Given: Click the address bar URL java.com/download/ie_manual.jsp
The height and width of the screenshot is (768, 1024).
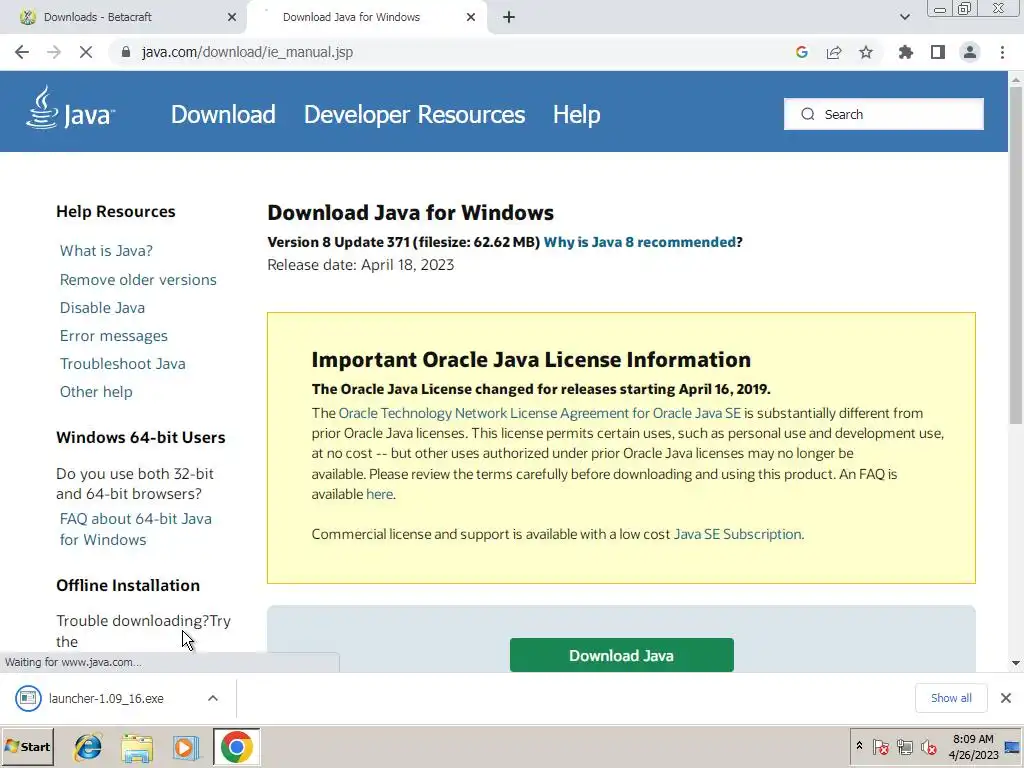Looking at the screenshot, I should click(248, 52).
